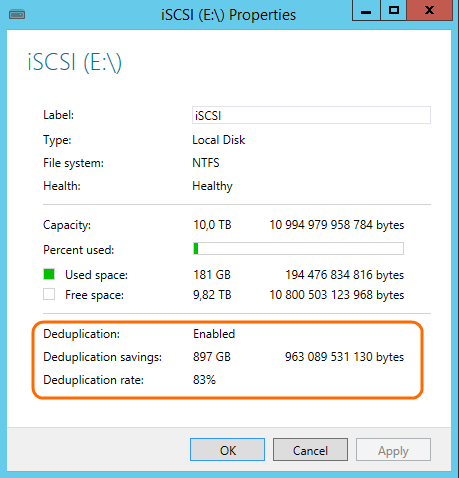Click the drive icon in title bar
Screen dimensions: 459x478
(17, 15)
